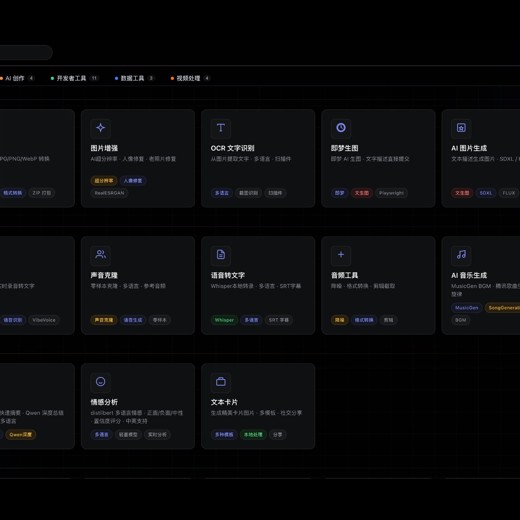Open the AI 音乐生成 tool title
This screenshot has width=520, height=520.
(x=469, y=275)
